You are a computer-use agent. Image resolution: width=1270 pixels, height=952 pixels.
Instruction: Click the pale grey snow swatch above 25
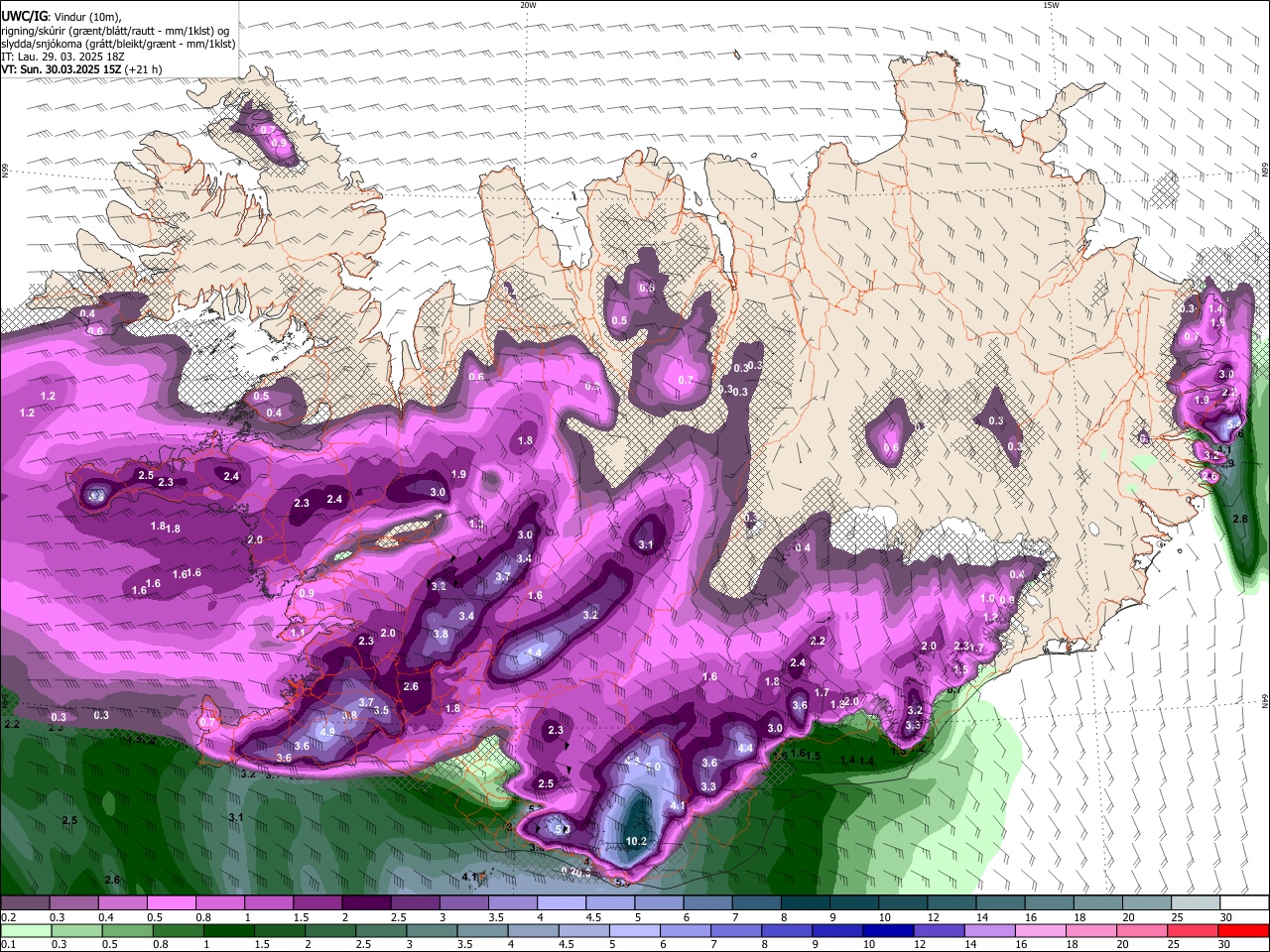click(1197, 903)
